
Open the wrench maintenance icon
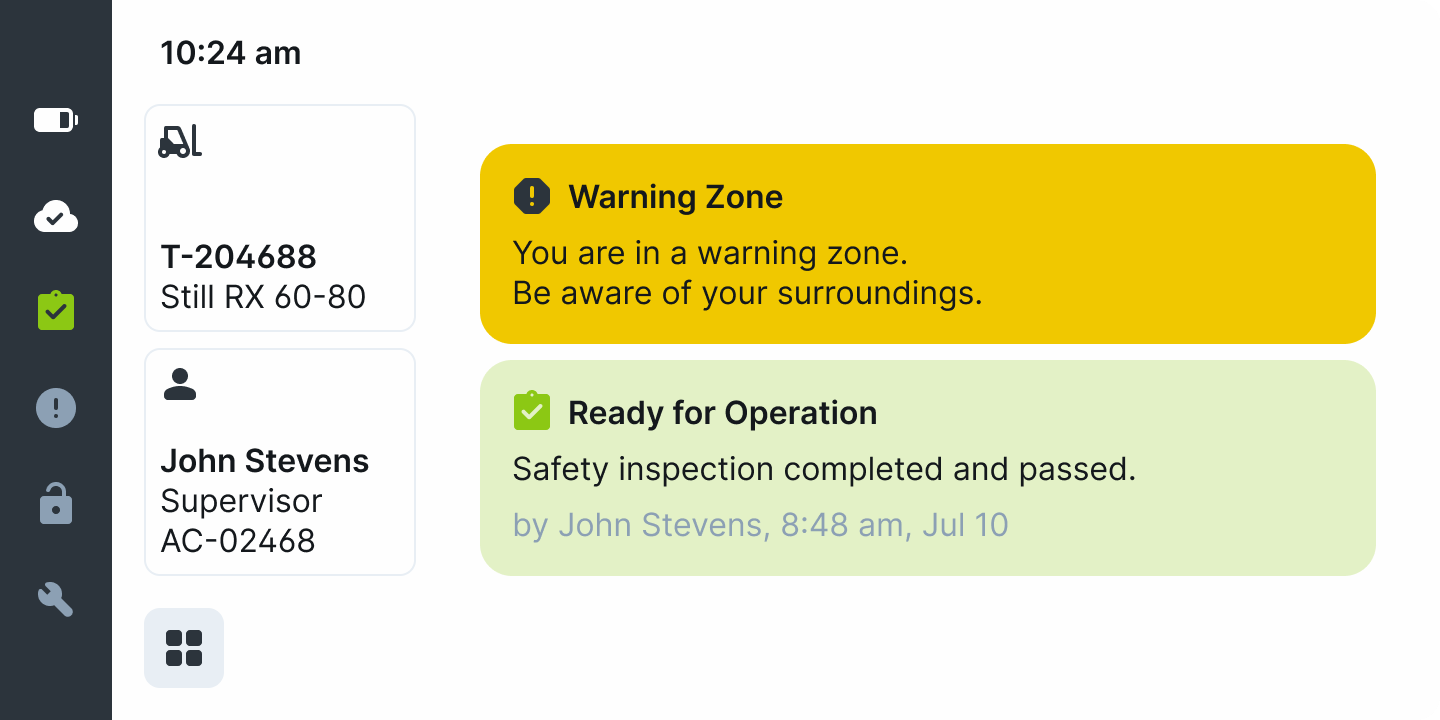56,600
